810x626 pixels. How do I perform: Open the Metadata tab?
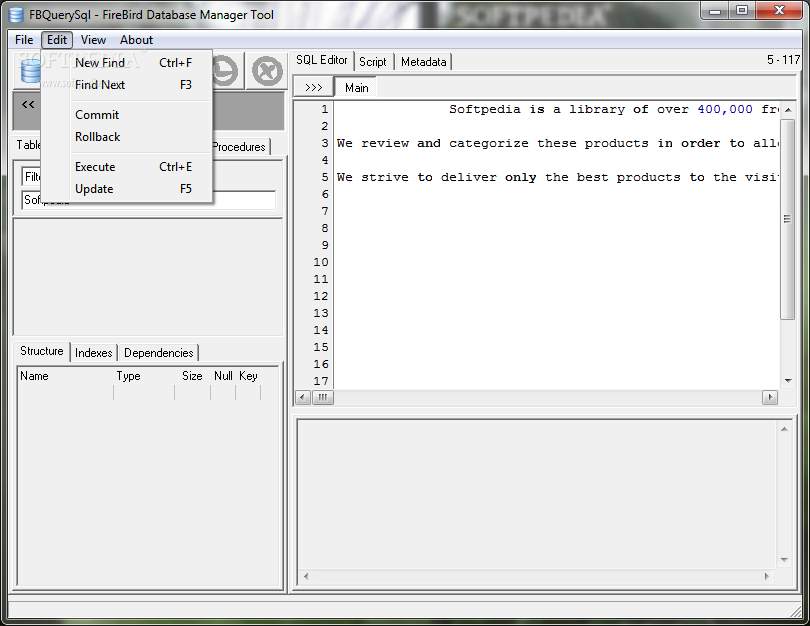(x=423, y=62)
